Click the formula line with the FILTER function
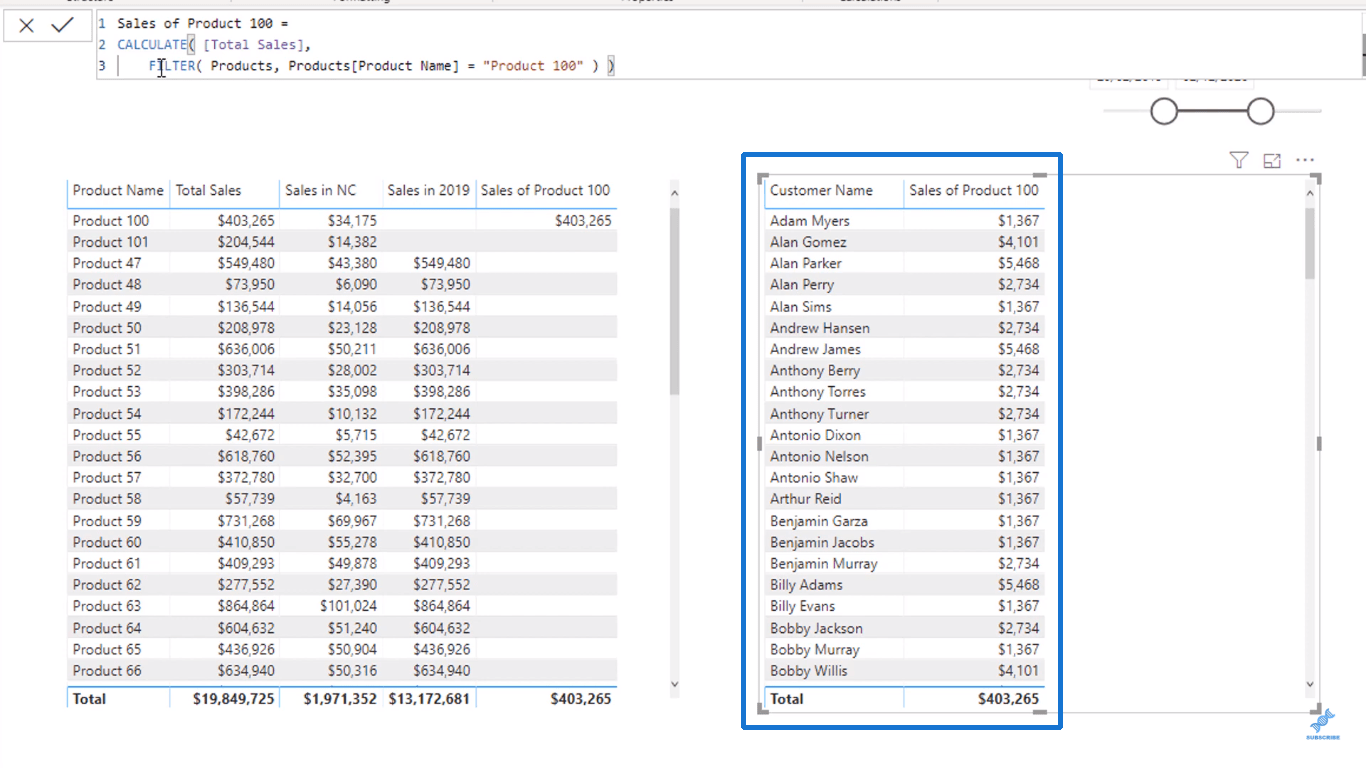The image size is (1366, 768). [x=382, y=66]
